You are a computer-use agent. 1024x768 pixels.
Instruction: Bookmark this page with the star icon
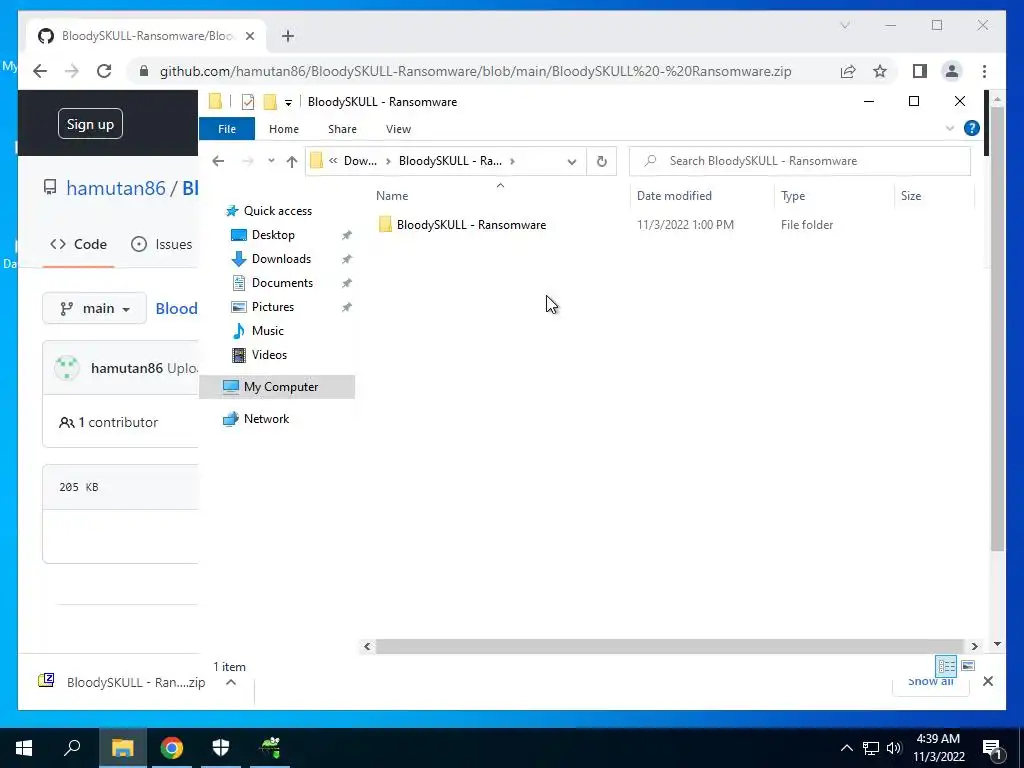880,71
